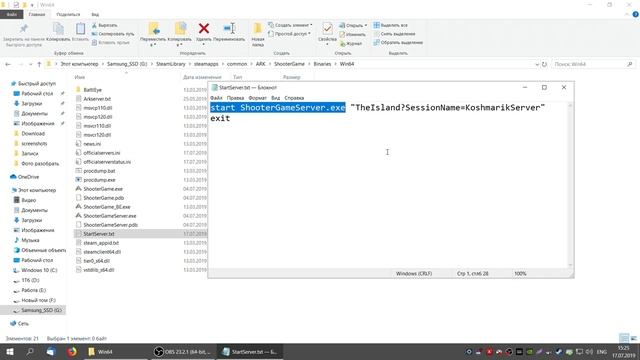
Task: Select ShooterGameServer.exe in file list
Action: tap(110, 216)
